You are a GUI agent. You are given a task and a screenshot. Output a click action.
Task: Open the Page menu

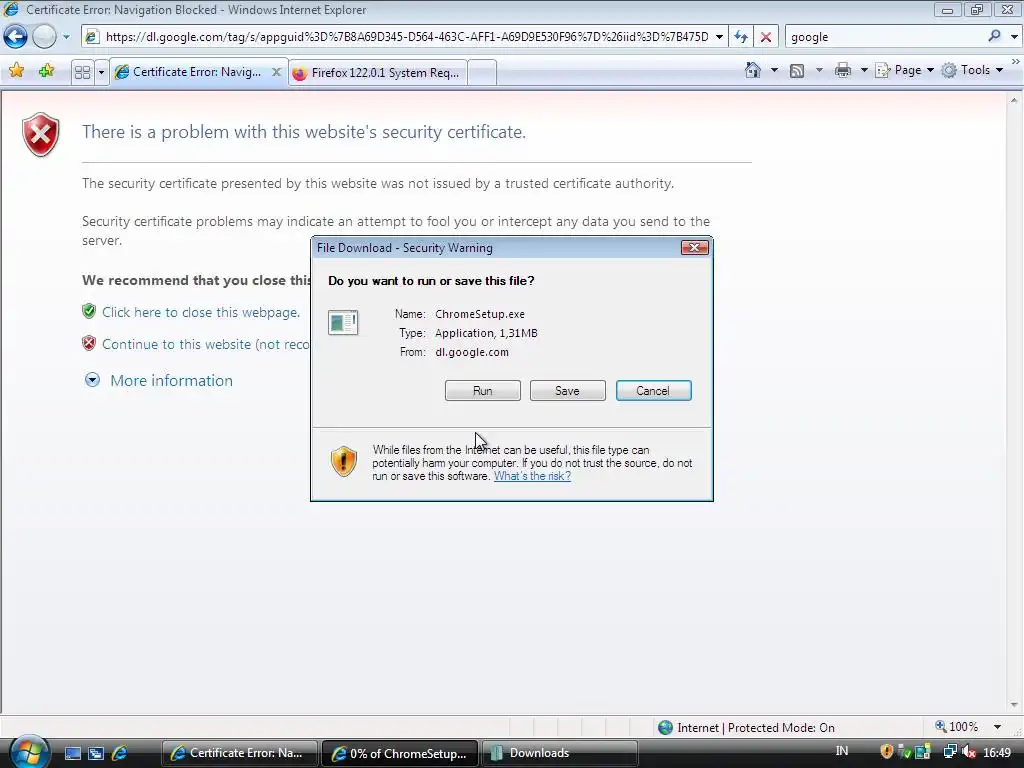pyautogui.click(x=904, y=70)
